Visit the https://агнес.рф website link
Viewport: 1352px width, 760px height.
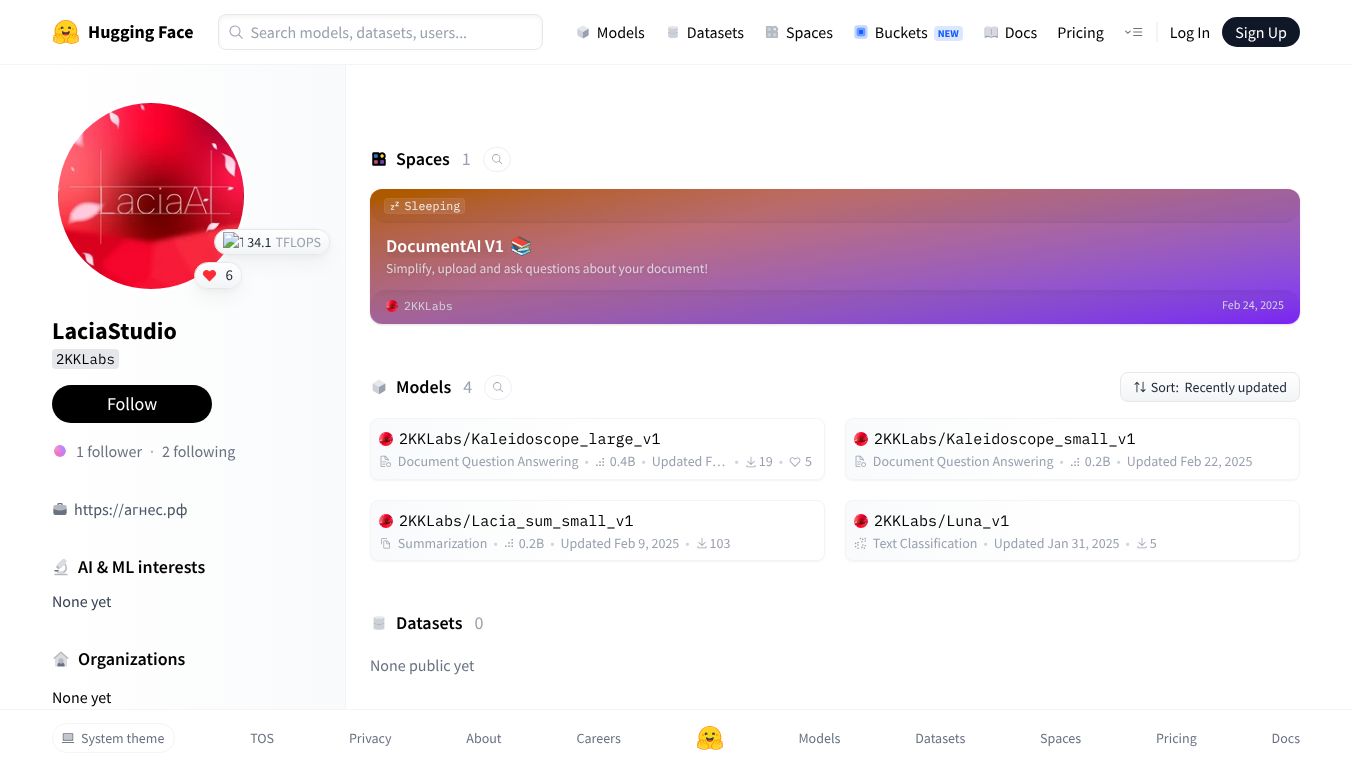coord(130,509)
